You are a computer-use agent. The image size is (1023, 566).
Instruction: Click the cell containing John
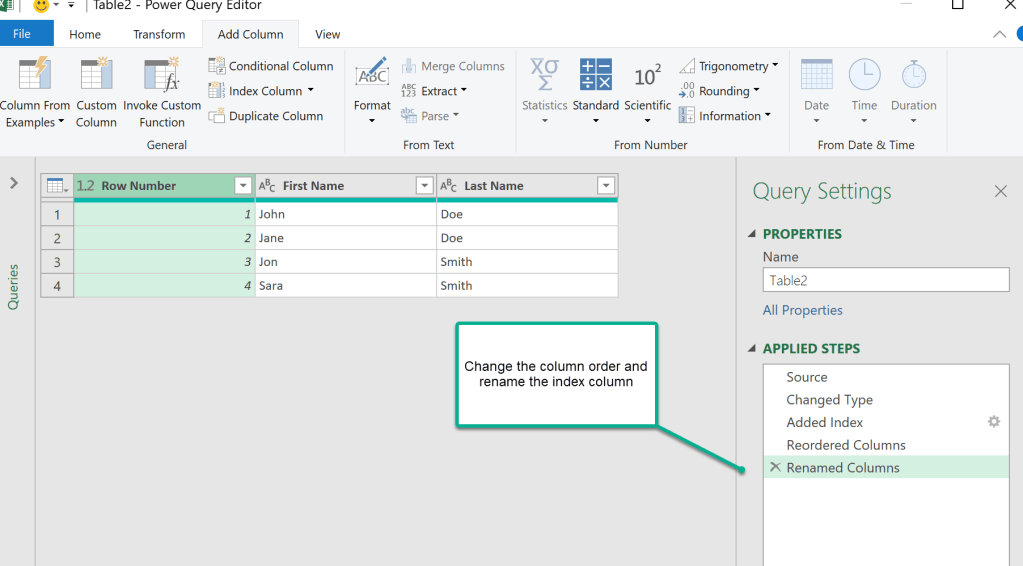point(346,214)
